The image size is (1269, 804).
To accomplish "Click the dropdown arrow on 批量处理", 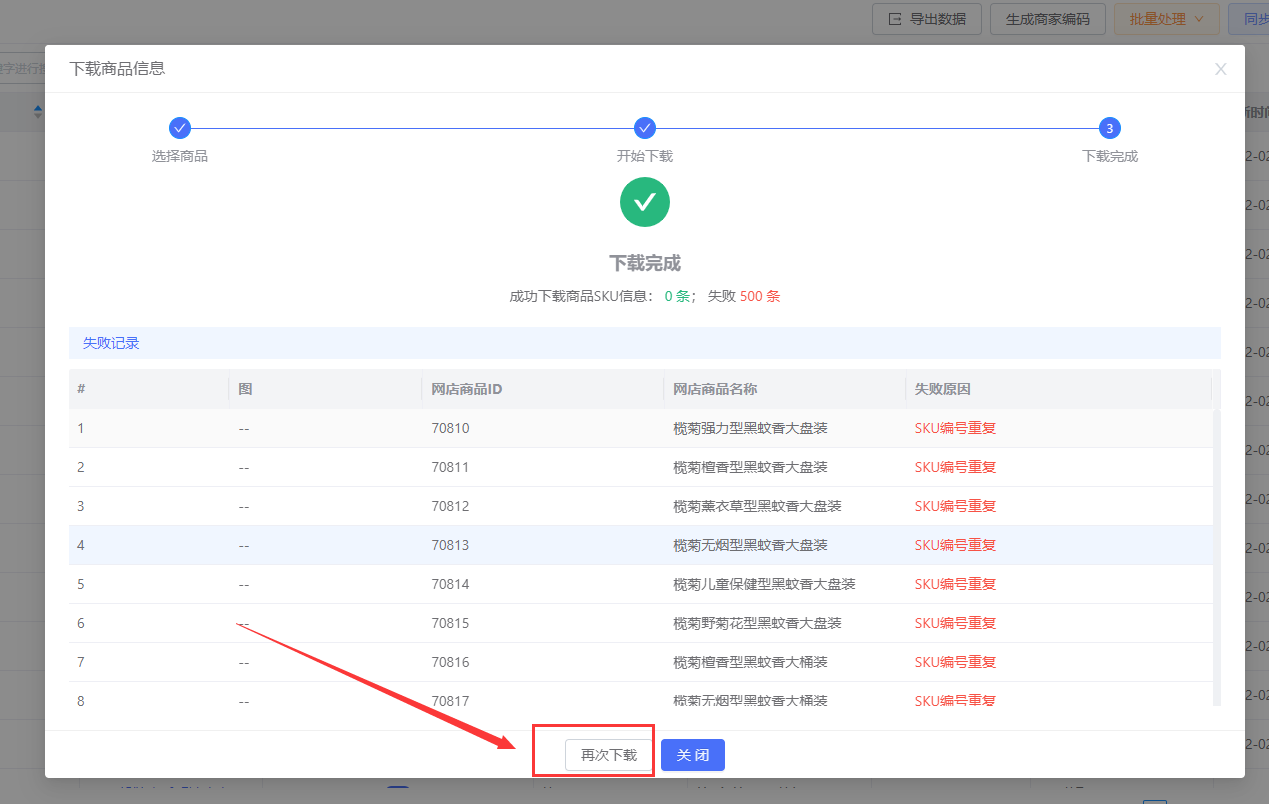I will pos(1199,19).
